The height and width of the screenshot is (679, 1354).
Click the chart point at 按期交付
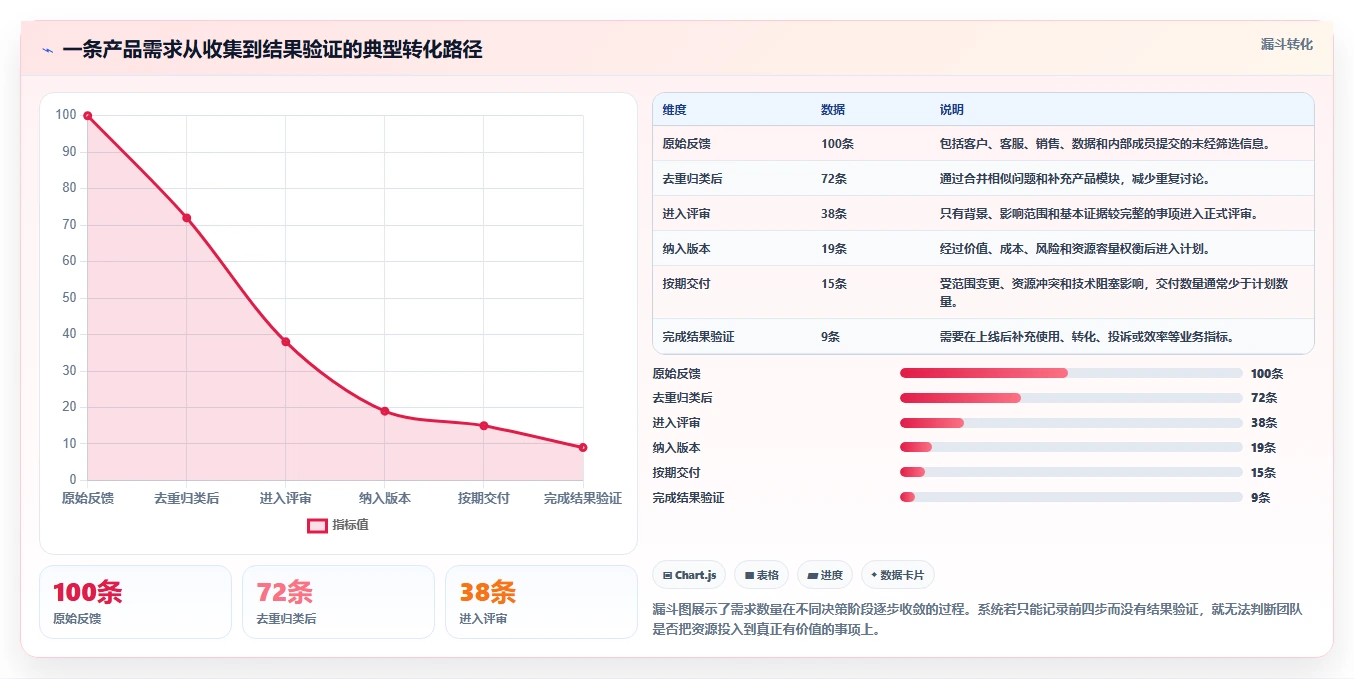[x=483, y=426]
